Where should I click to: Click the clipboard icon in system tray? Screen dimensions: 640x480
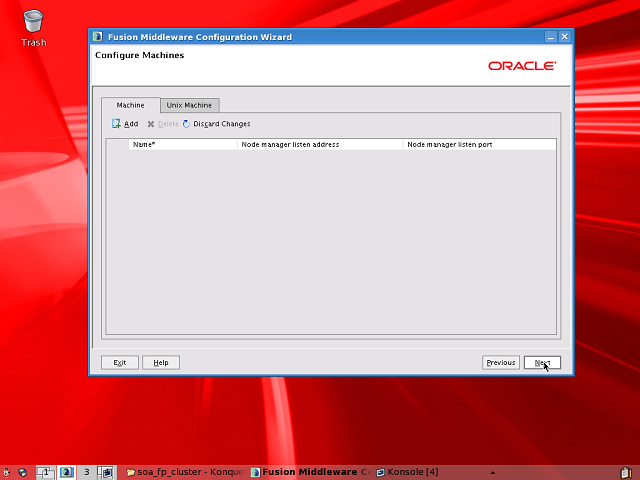pyautogui.click(x=626, y=473)
